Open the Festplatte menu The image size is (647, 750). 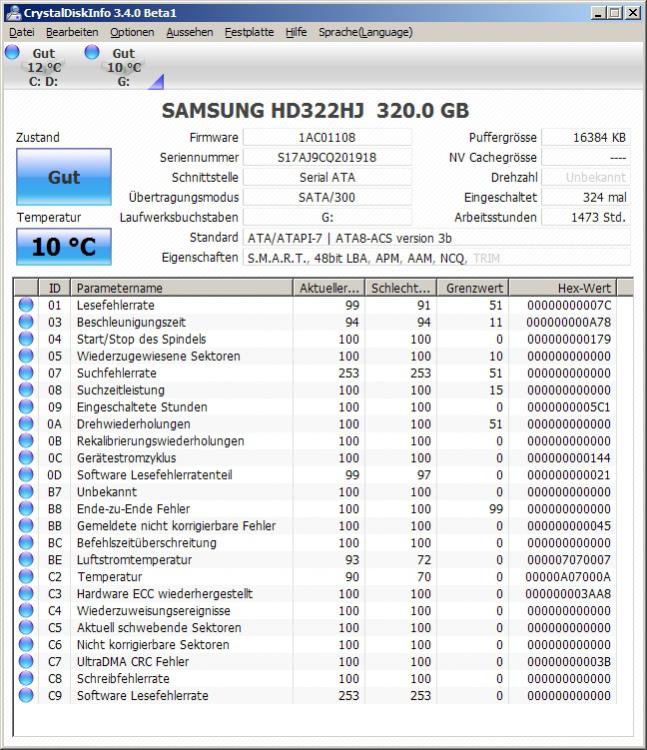(249, 33)
